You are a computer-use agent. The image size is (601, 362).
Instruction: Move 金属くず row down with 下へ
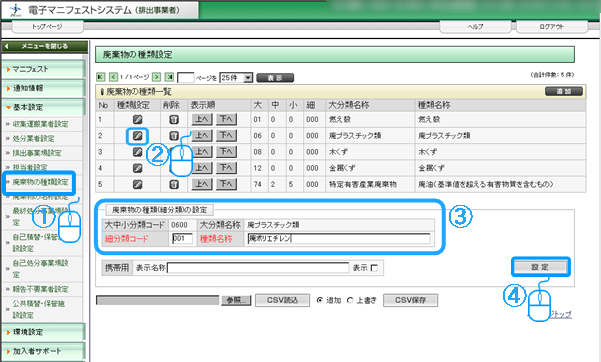pos(226,168)
